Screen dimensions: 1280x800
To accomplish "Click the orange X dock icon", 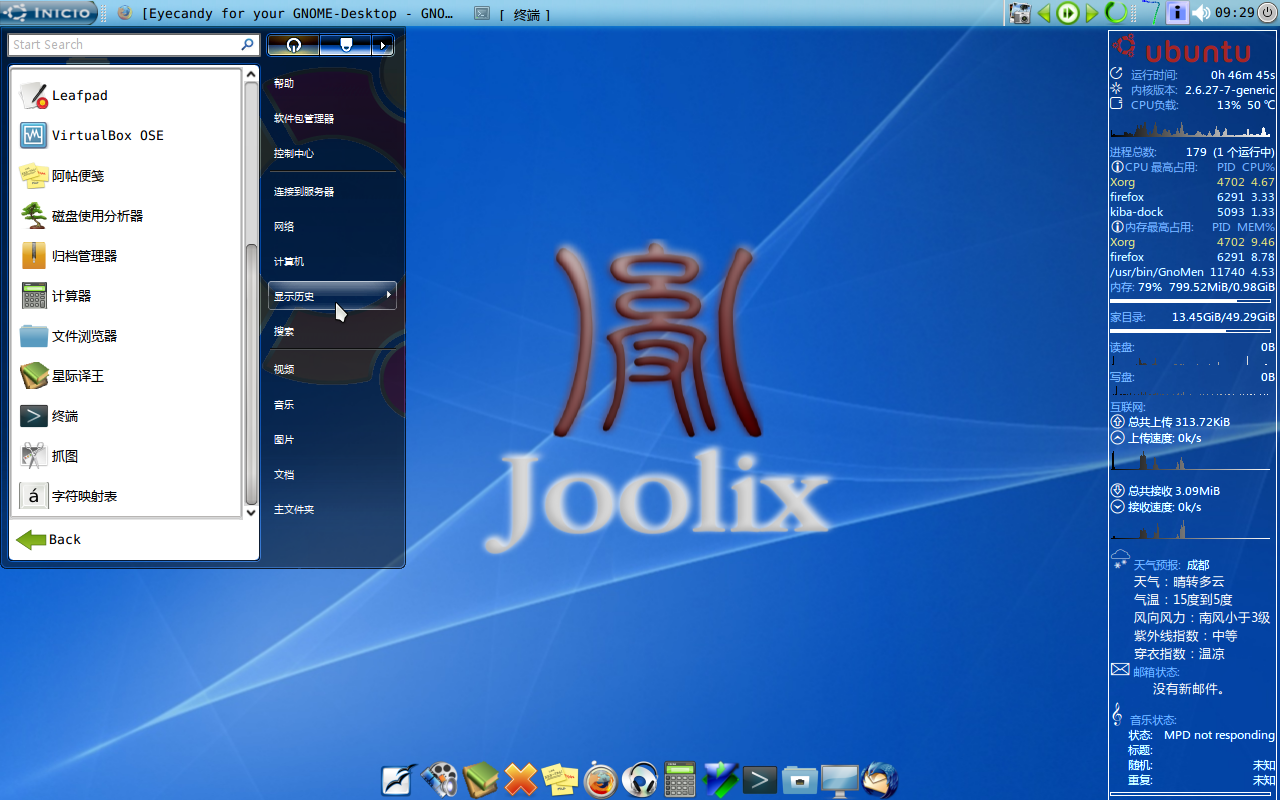I will click(x=520, y=780).
